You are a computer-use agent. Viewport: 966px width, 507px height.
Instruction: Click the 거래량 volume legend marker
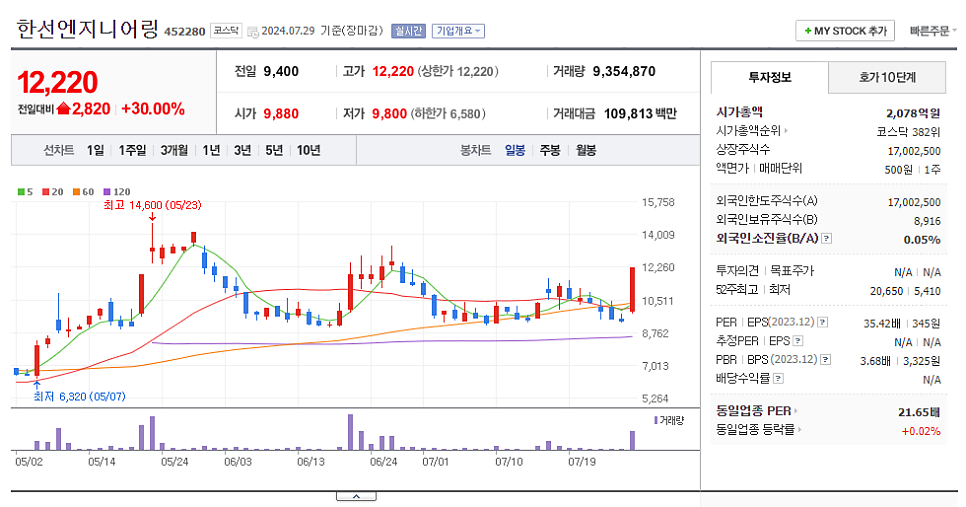click(668, 420)
